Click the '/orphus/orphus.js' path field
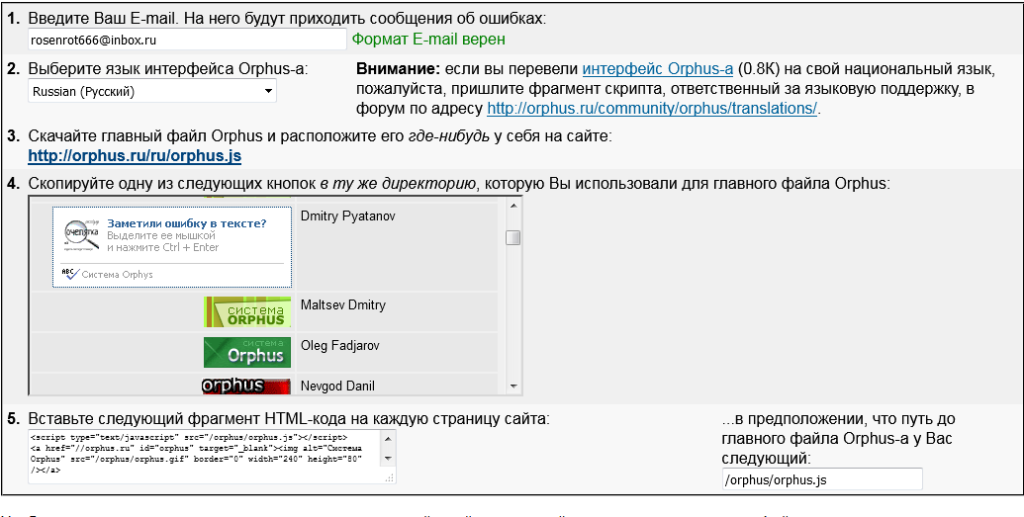The image size is (1024, 517). 822,480
